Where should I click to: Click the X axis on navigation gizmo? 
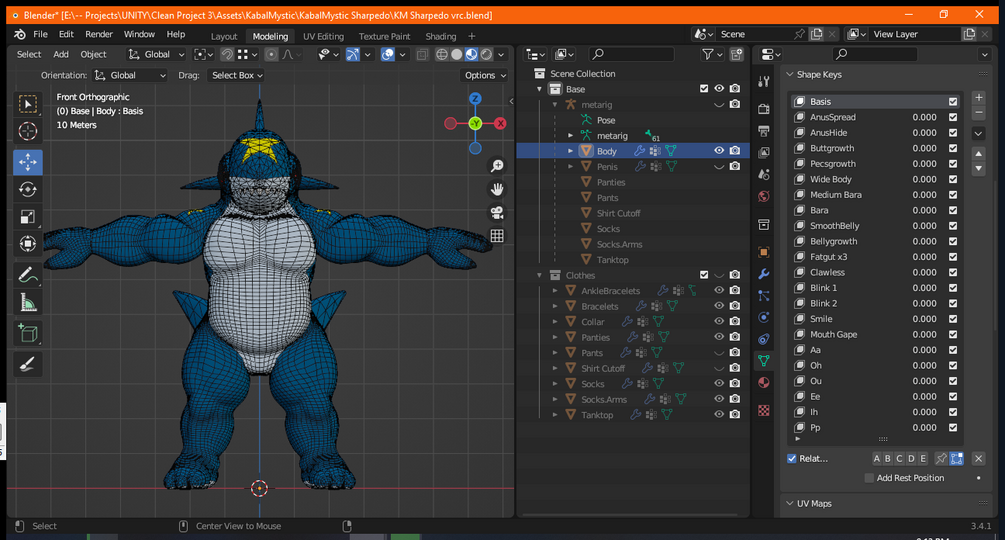pos(500,123)
